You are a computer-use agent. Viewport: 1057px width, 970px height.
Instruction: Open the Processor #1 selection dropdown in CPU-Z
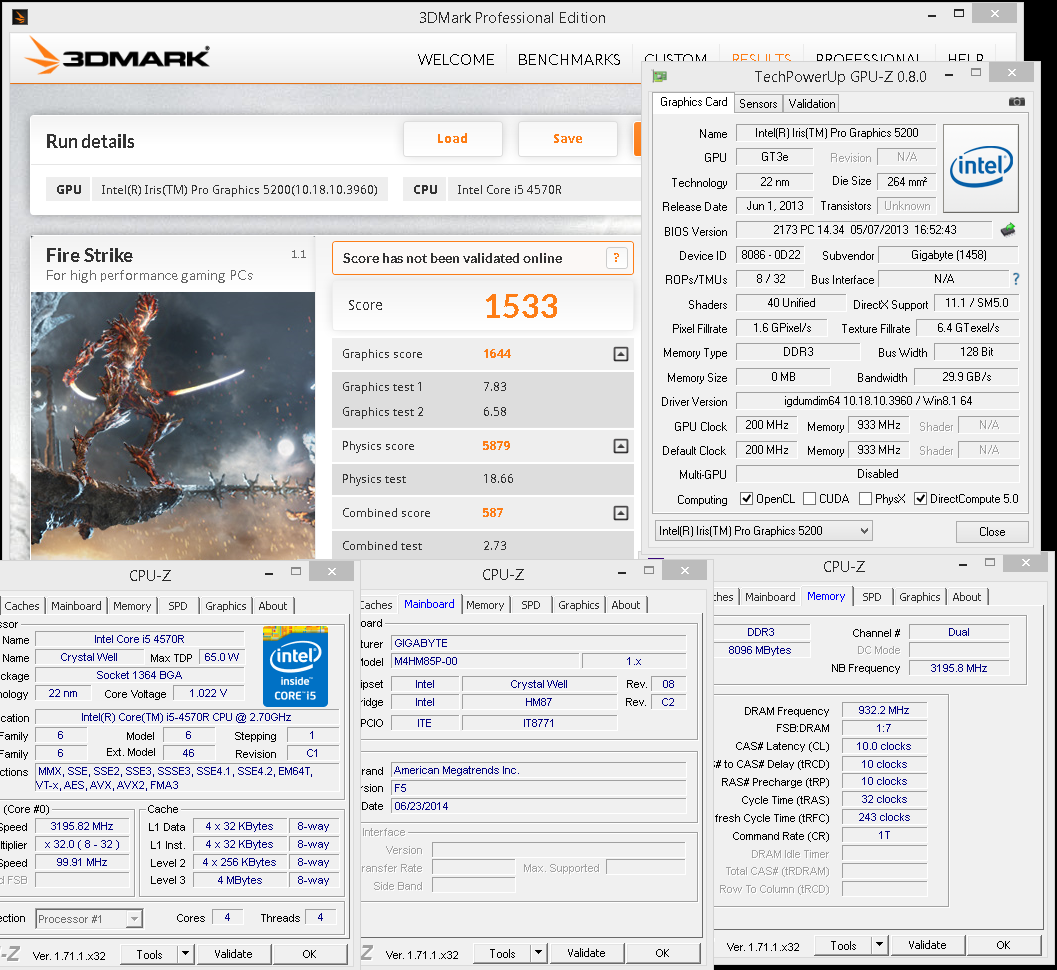[89, 919]
